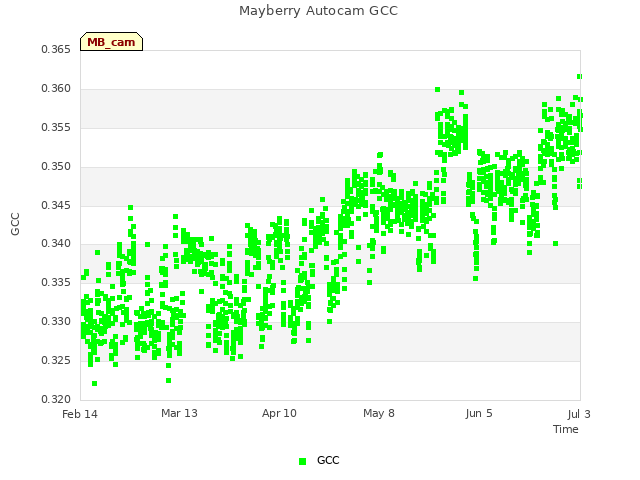
Task: Click the Jul 3 x-axis label
Action: [579, 414]
